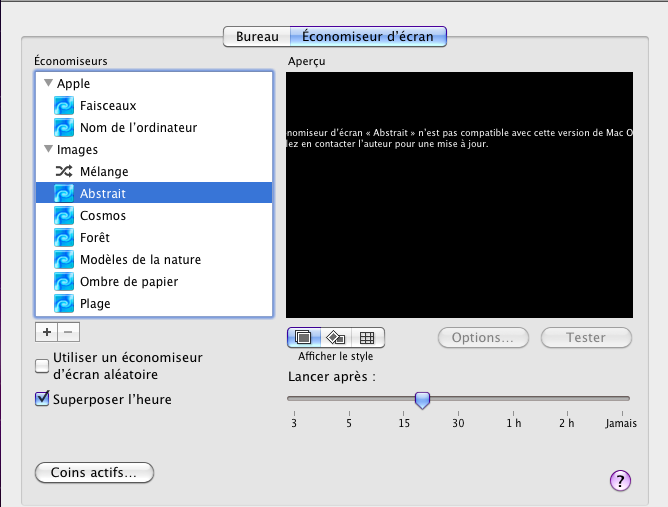Image resolution: width=668 pixels, height=507 pixels.
Task: Open help with the question mark button
Action: pyautogui.click(x=620, y=481)
